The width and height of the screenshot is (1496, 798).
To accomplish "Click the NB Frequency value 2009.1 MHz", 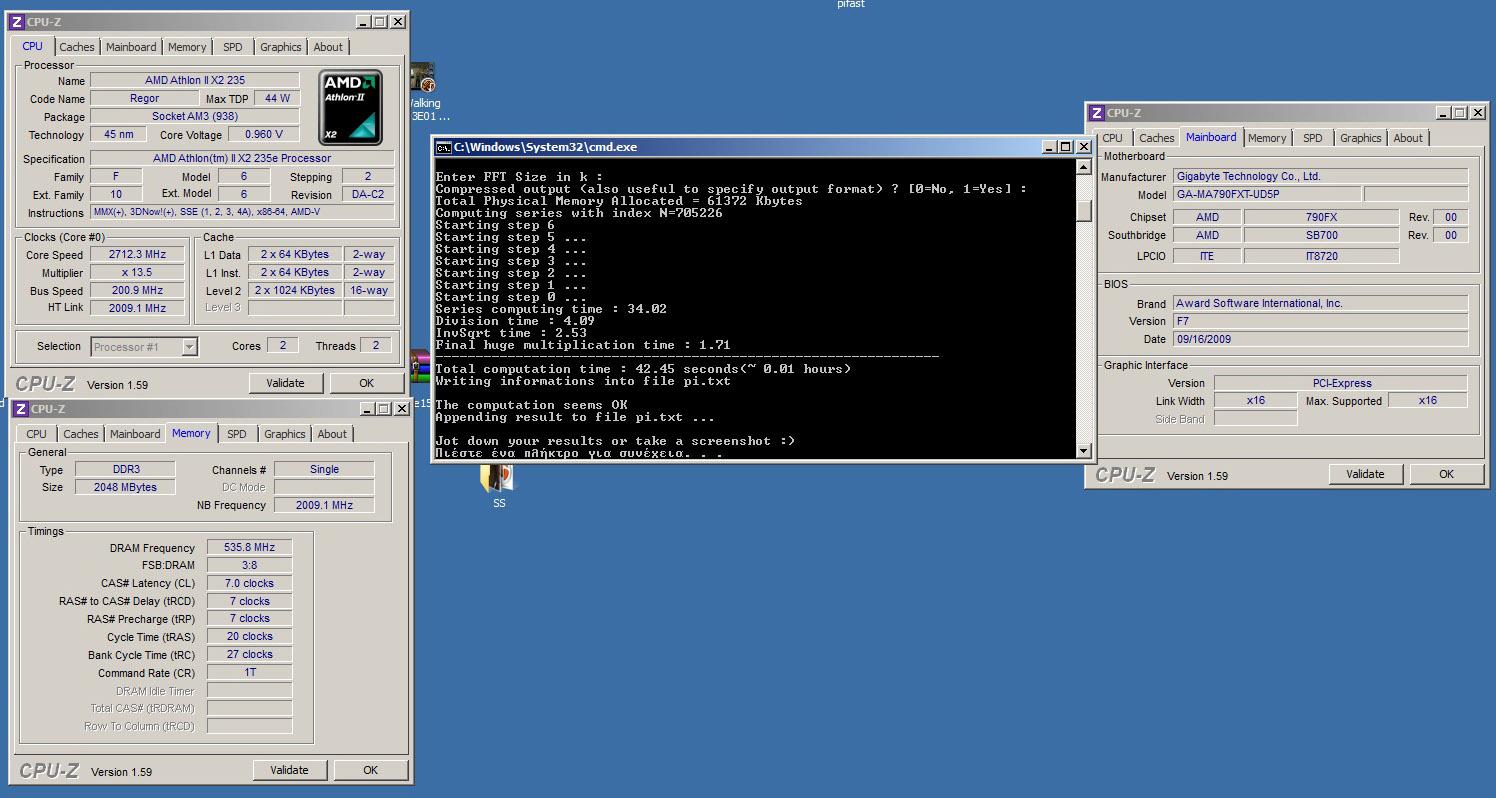I will [x=324, y=505].
